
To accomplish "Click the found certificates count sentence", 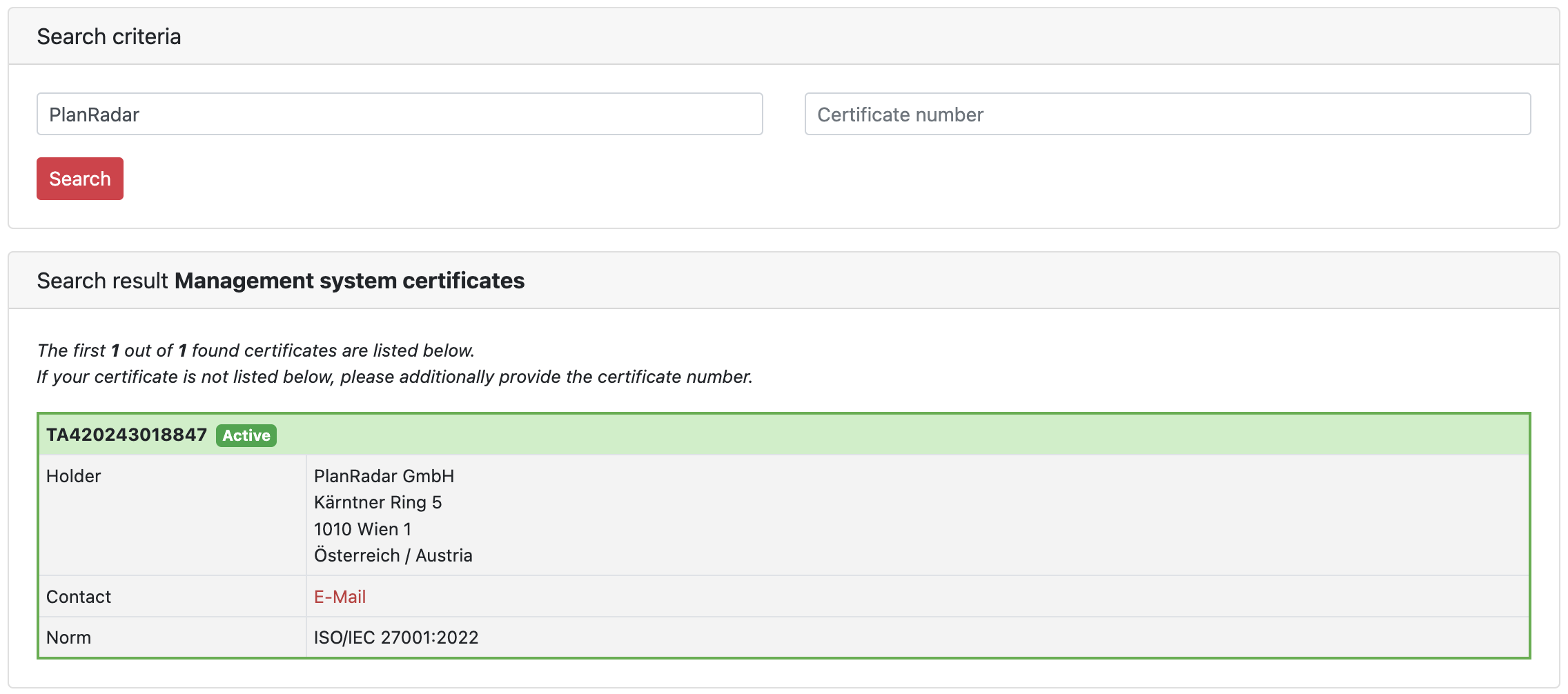I will (x=256, y=350).
